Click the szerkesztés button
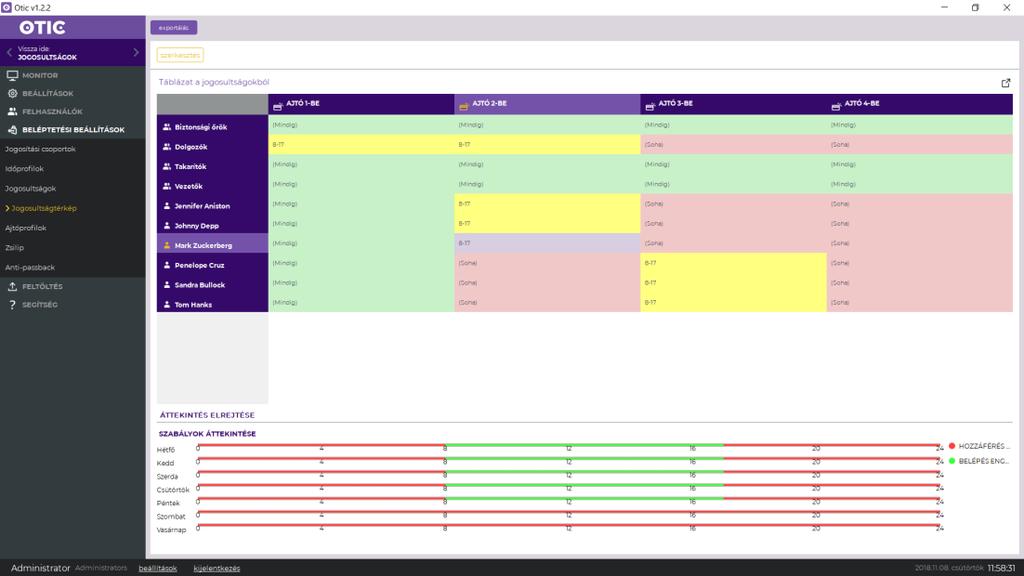The width and height of the screenshot is (1024, 576). click(180, 56)
